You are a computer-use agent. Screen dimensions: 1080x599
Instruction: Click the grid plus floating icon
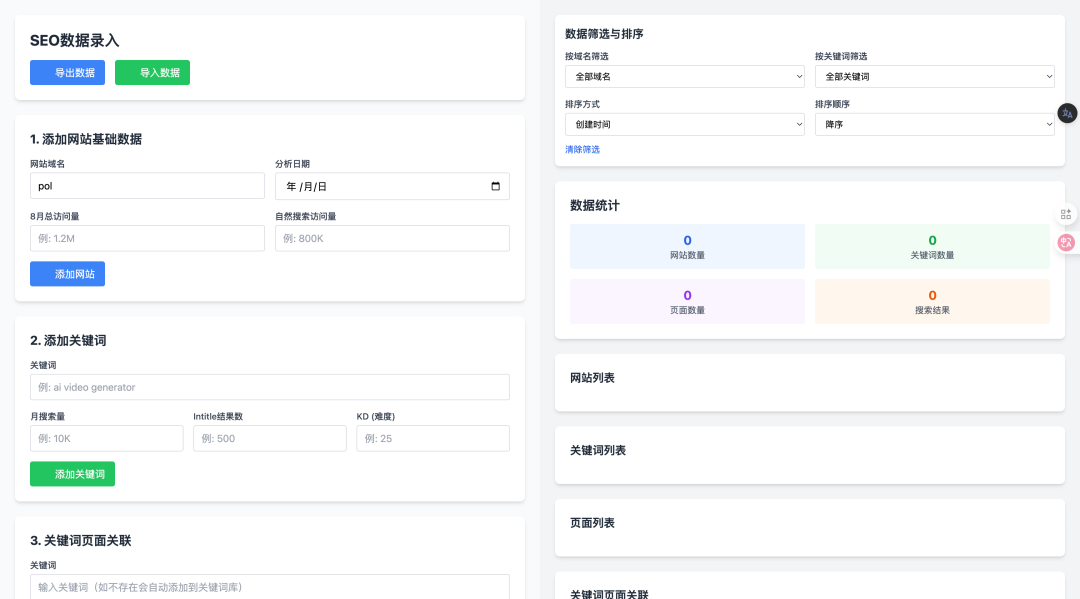click(1066, 214)
